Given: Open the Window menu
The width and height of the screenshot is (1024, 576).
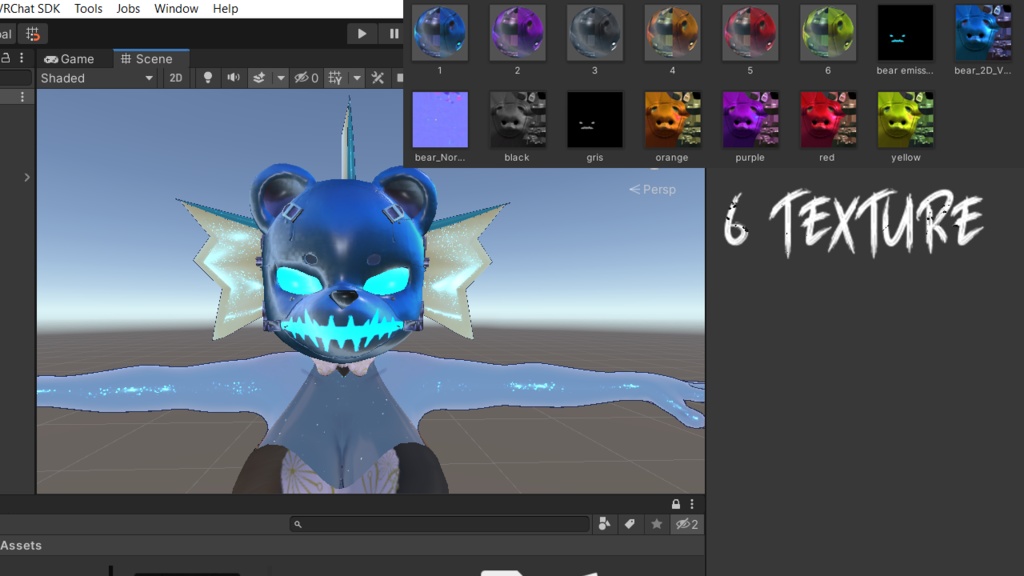Looking at the screenshot, I should coord(176,9).
